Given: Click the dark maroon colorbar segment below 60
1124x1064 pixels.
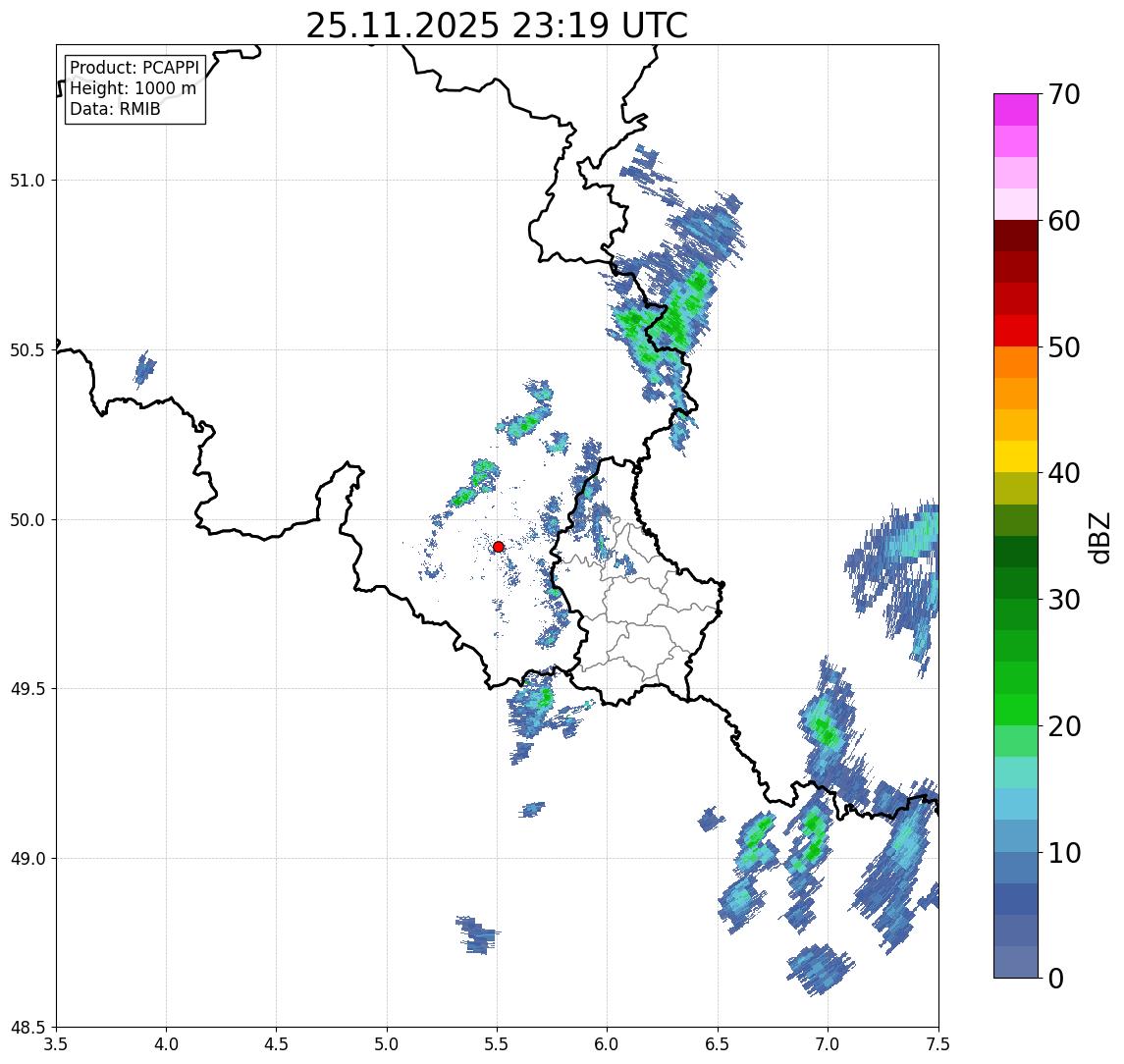Looking at the screenshot, I should tap(1016, 236).
